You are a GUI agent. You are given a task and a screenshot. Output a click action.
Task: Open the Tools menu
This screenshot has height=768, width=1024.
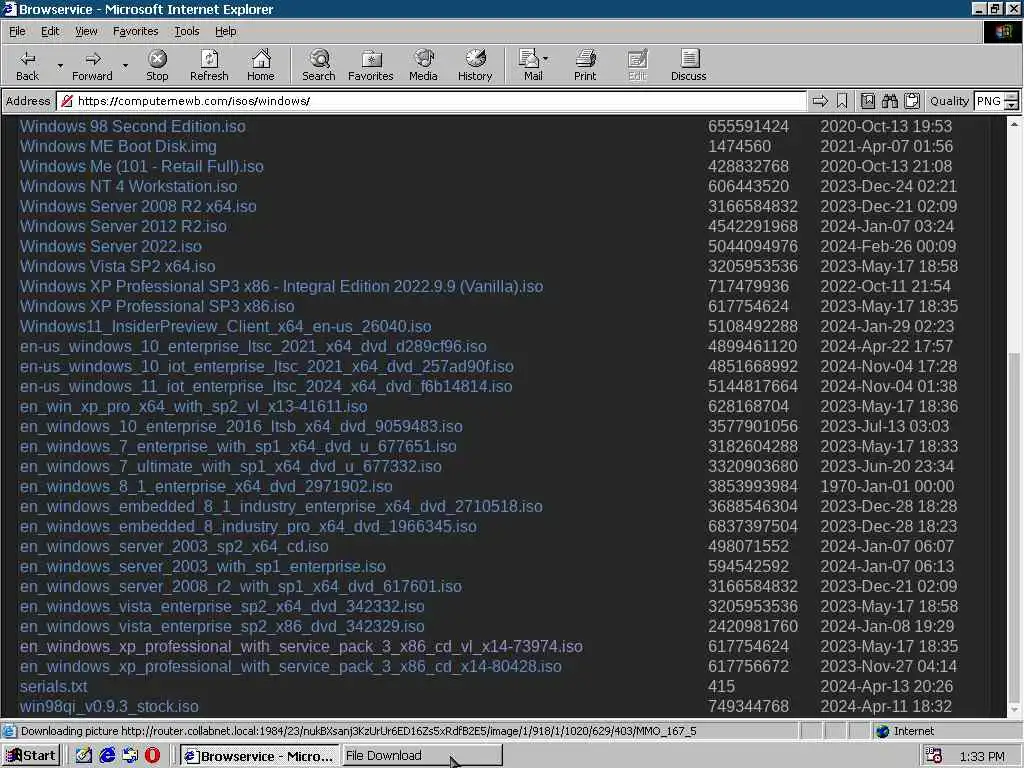187,31
